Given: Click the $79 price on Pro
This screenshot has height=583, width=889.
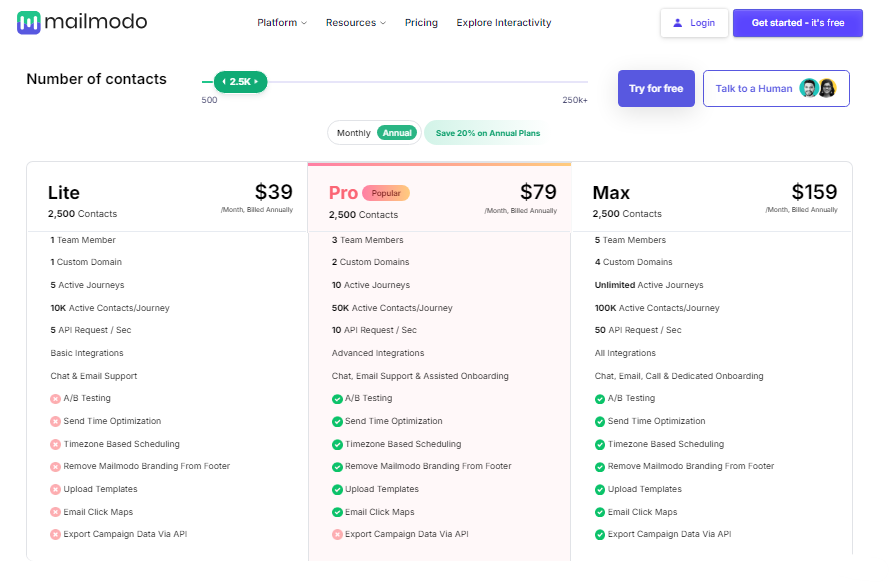Looking at the screenshot, I should (x=538, y=192).
